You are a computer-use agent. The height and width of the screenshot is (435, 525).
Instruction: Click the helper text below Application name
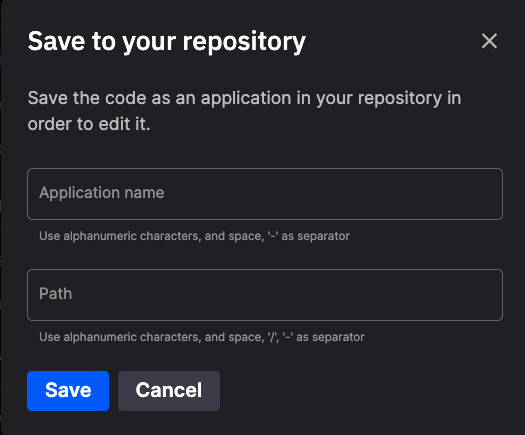pyautogui.click(x=194, y=236)
